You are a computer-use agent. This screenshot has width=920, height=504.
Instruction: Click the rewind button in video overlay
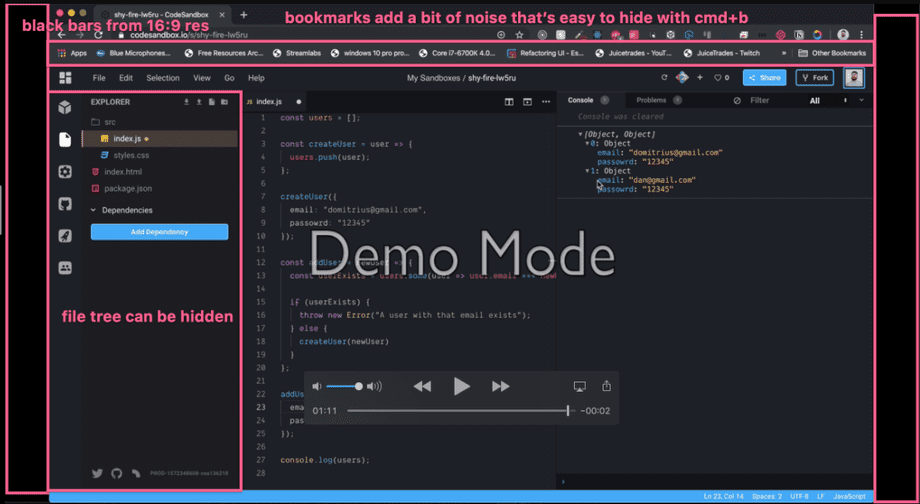422,386
